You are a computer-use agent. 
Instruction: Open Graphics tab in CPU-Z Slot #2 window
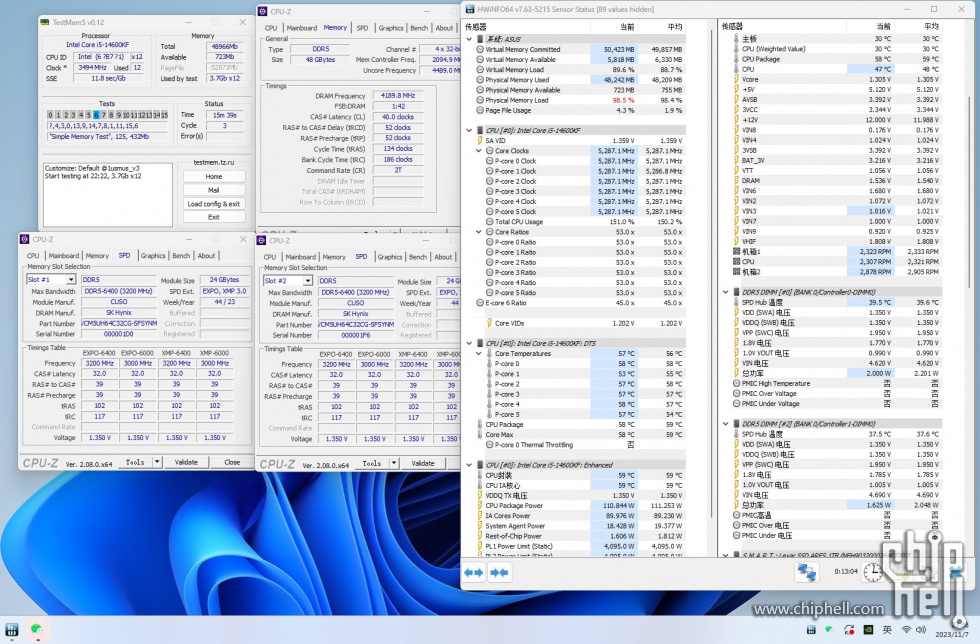click(x=389, y=257)
